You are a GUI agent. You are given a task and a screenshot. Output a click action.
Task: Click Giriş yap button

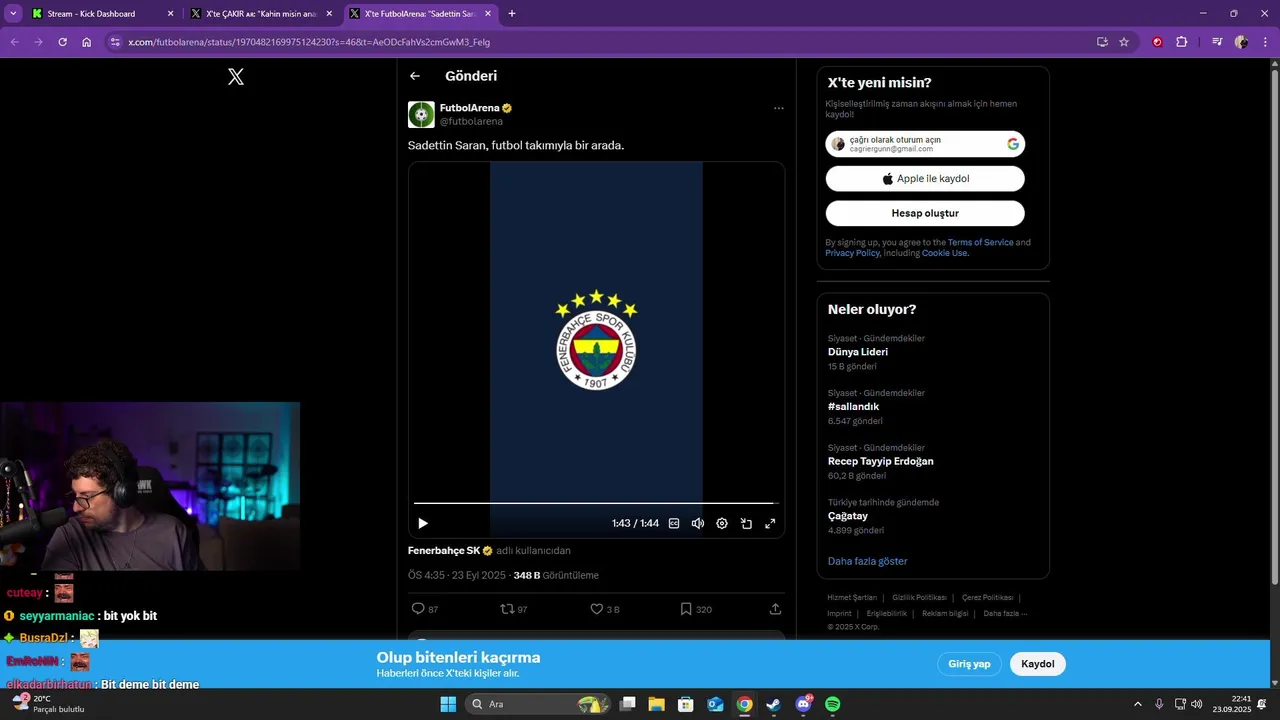click(969, 664)
